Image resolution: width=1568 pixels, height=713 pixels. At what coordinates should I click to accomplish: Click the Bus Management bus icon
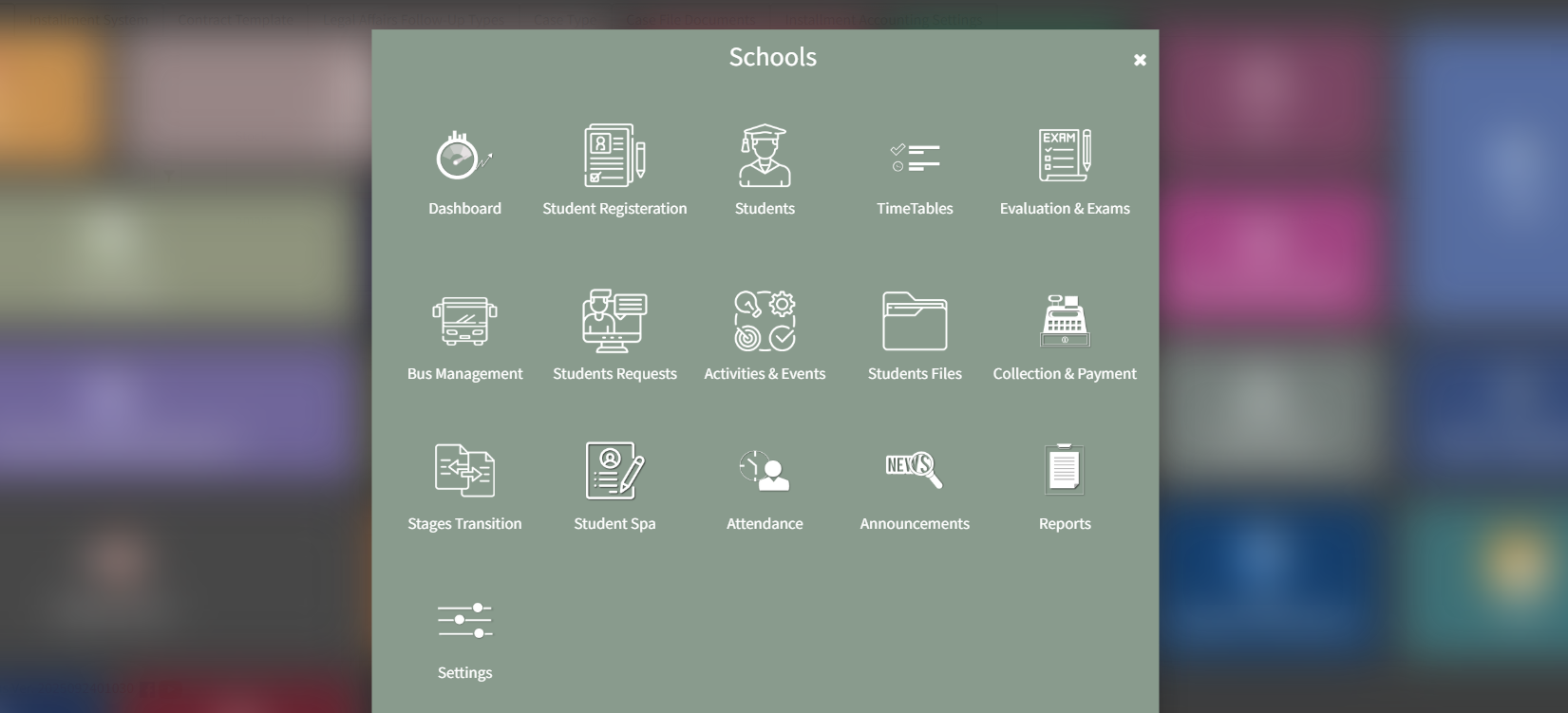[x=464, y=321]
